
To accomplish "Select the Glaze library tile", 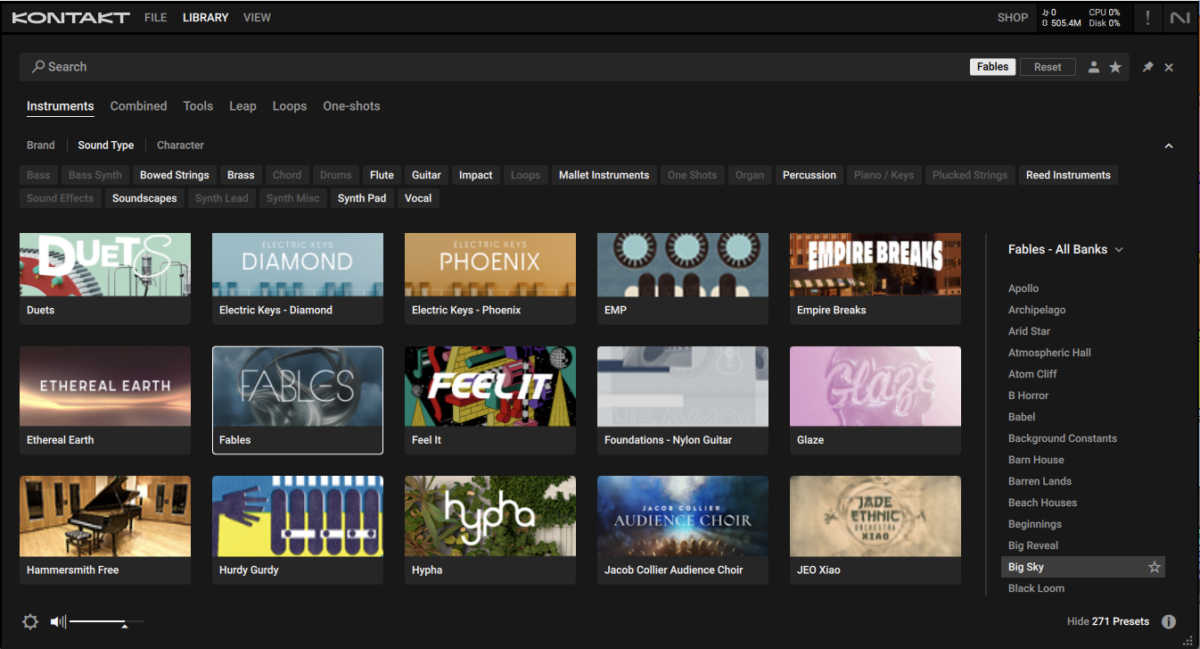I will point(875,400).
